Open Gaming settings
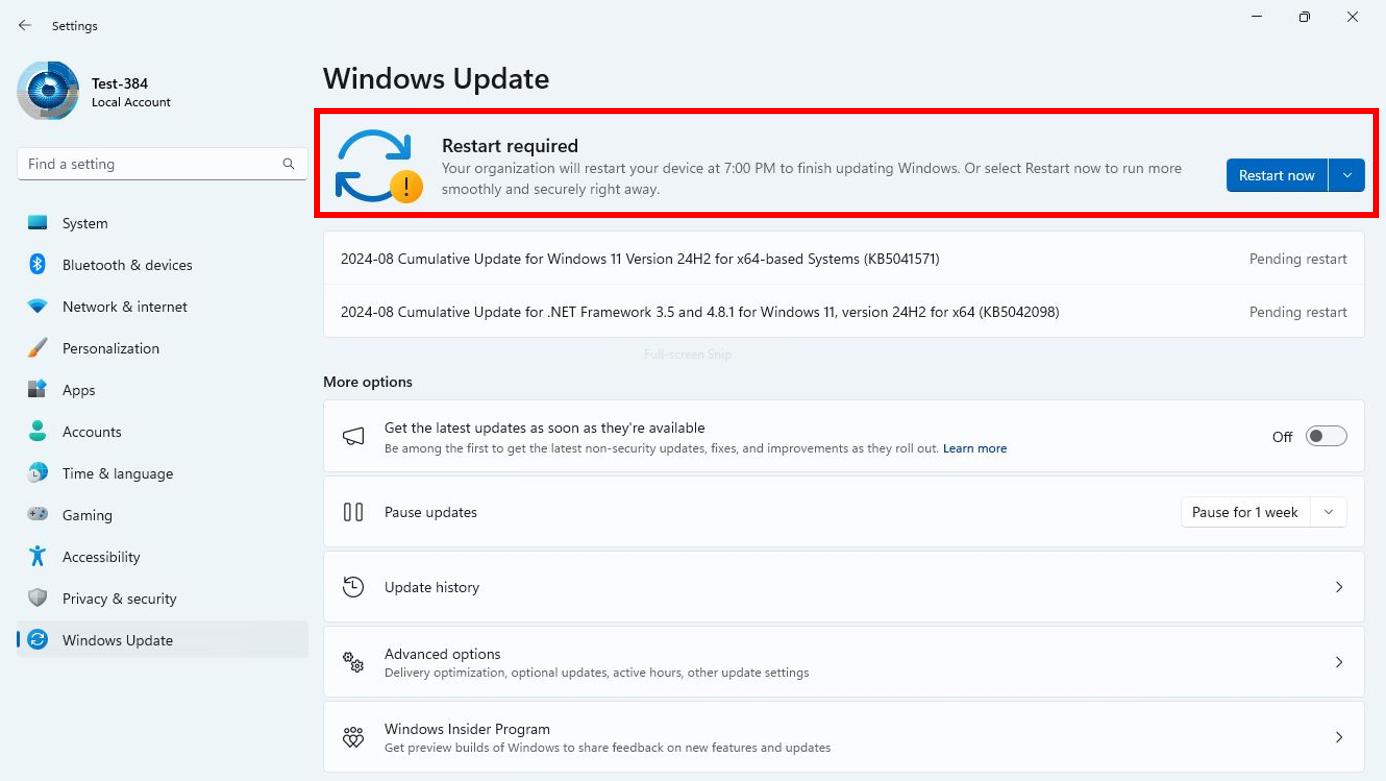Viewport: 1386px width, 781px height. pos(162,515)
